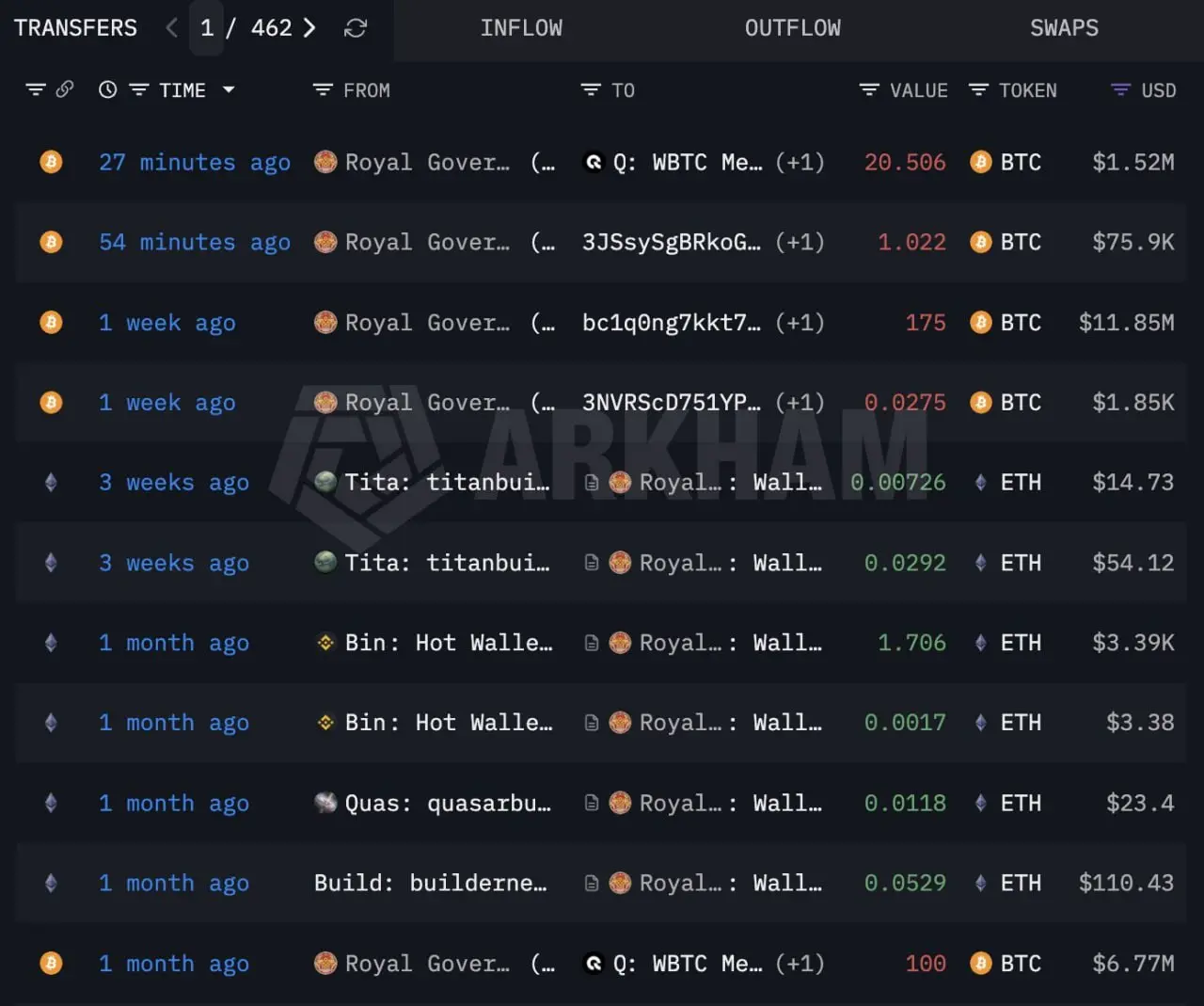Click Bitcoin chain icon on 54 minutes row
The image size is (1204, 1006).
pos(51,242)
